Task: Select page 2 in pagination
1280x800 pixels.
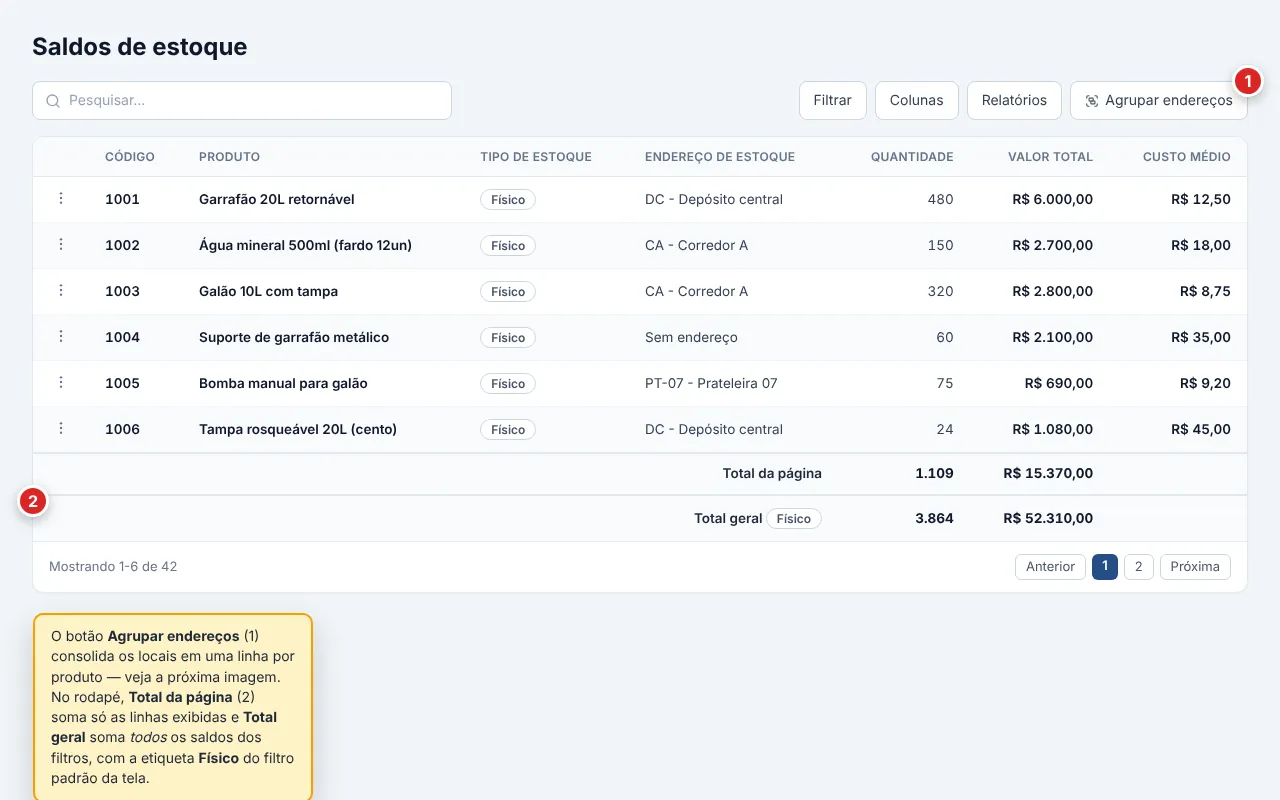Action: [x=1139, y=567]
